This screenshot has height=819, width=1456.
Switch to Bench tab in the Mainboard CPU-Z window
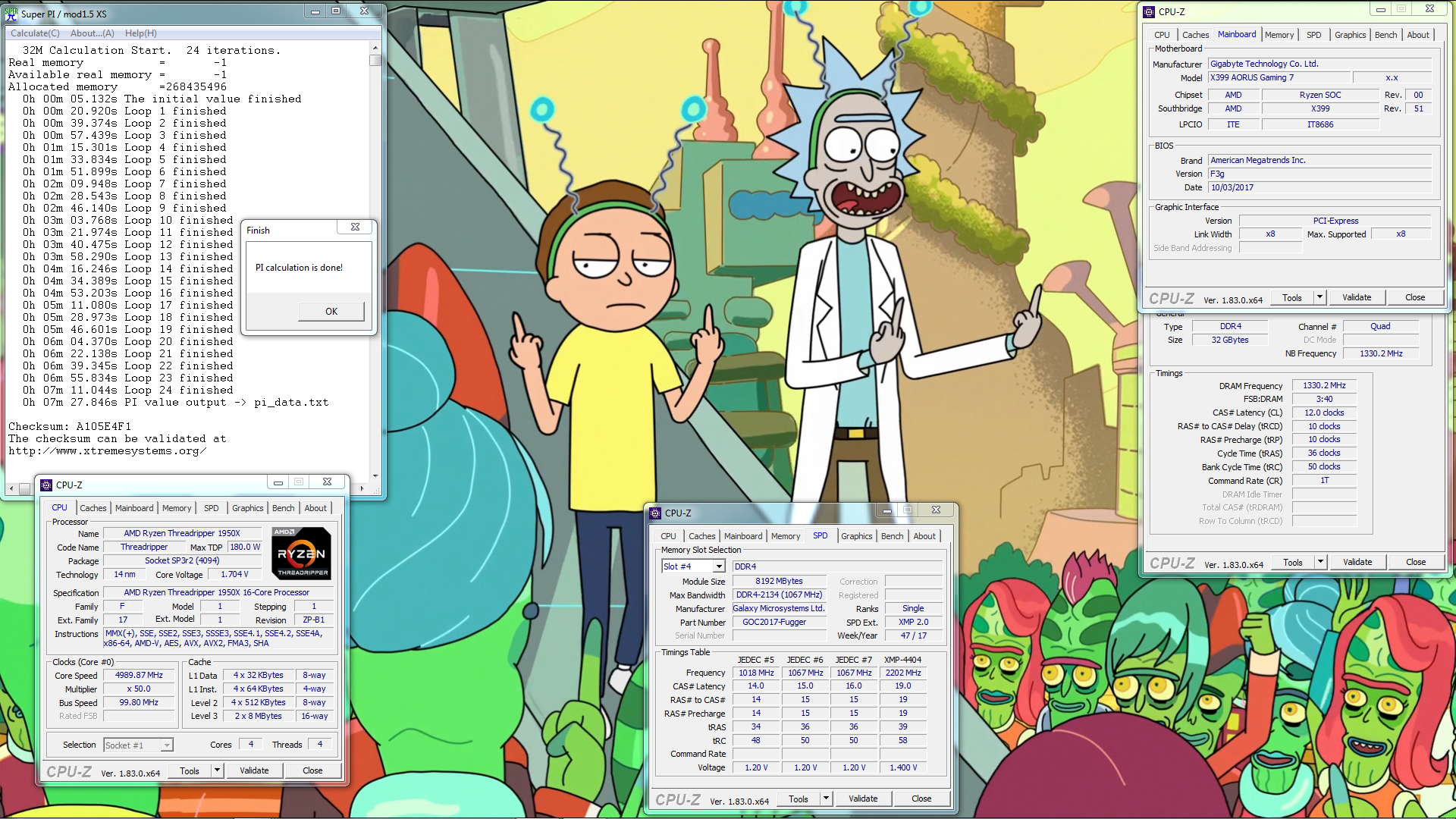pos(1386,35)
